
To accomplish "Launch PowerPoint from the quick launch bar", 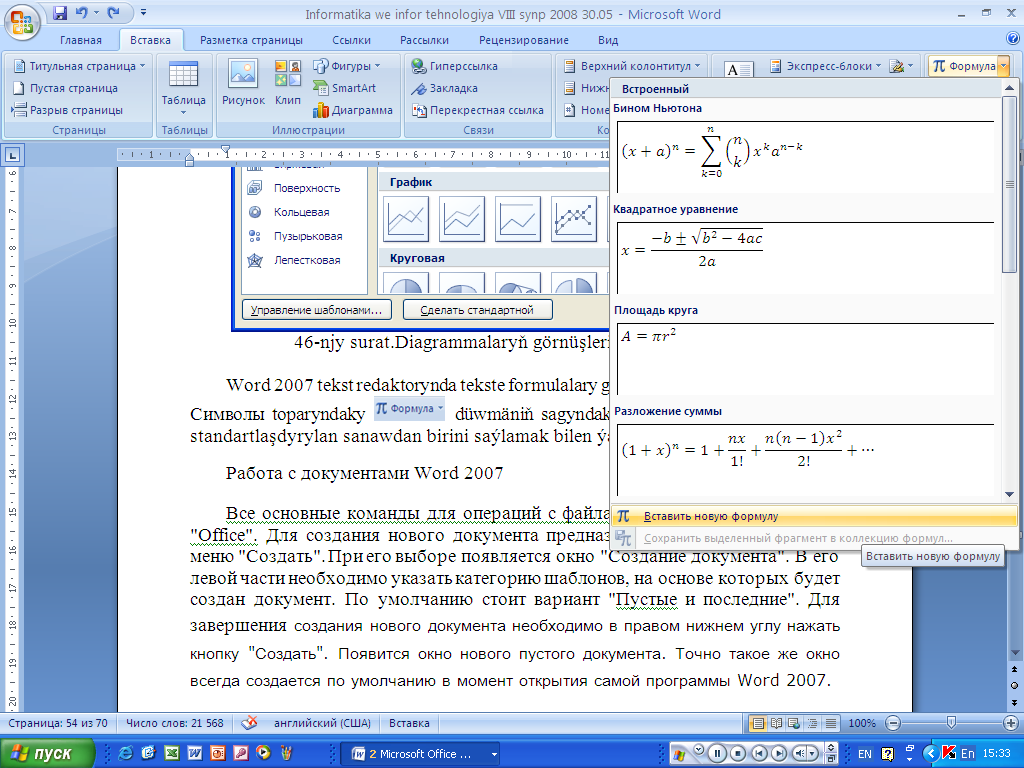I will pos(217,753).
